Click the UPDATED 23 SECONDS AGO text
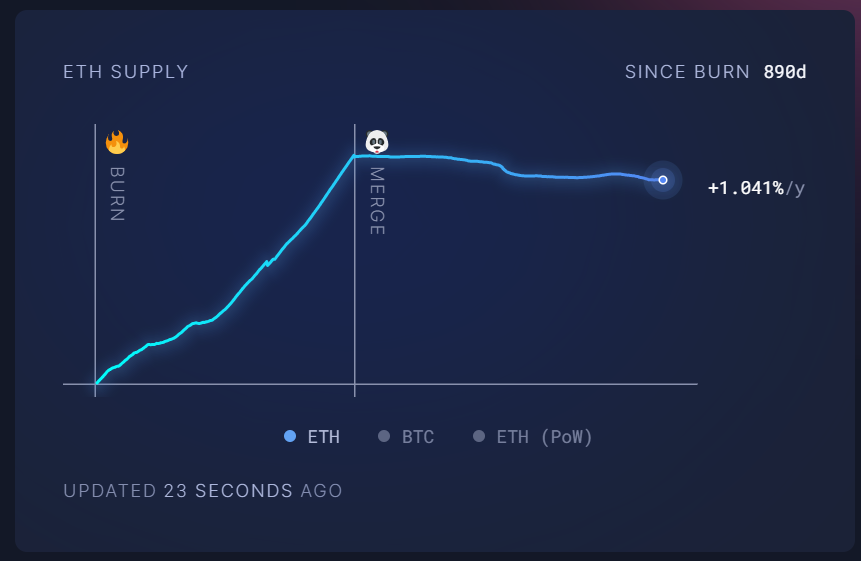Image resolution: width=861 pixels, height=561 pixels. (203, 491)
